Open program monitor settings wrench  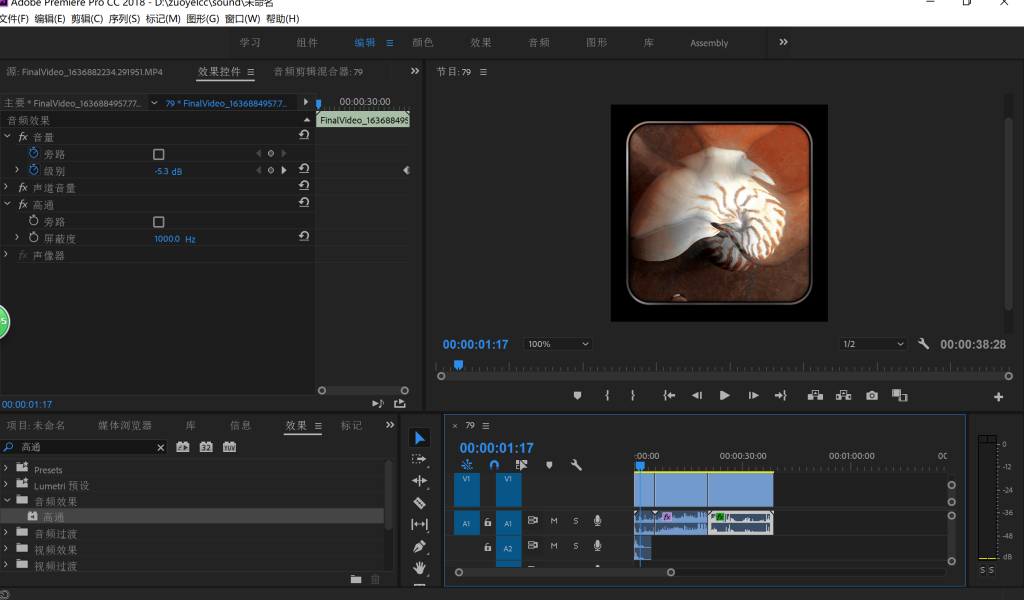[923, 343]
